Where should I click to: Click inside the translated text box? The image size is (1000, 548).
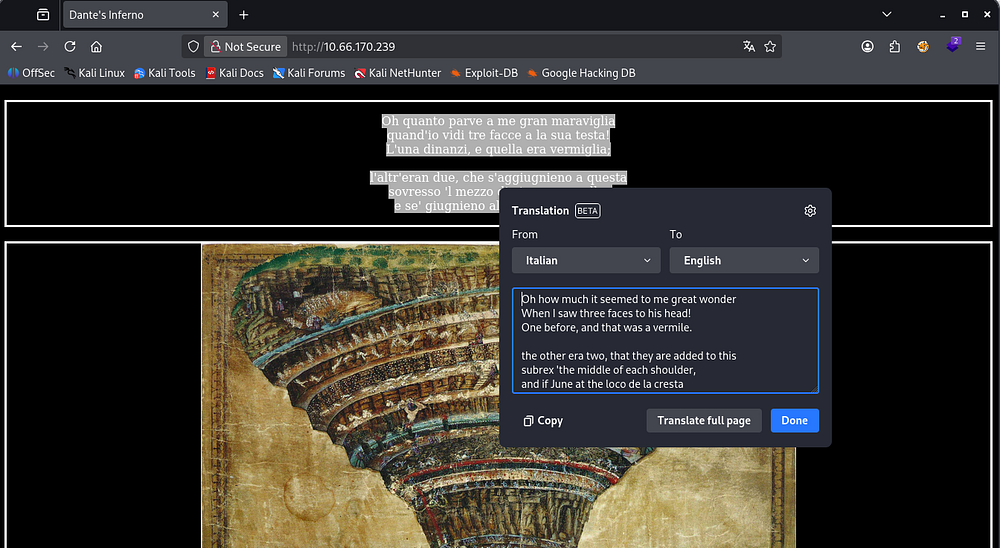665,340
